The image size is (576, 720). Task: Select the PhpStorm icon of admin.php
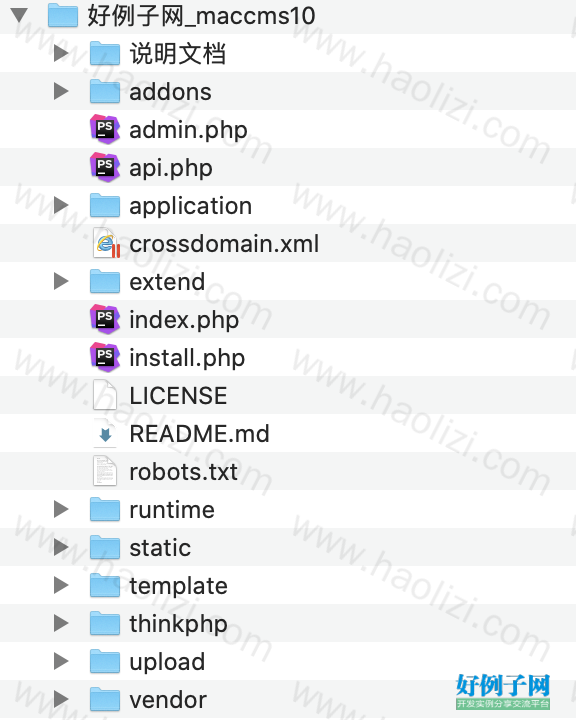(105, 129)
